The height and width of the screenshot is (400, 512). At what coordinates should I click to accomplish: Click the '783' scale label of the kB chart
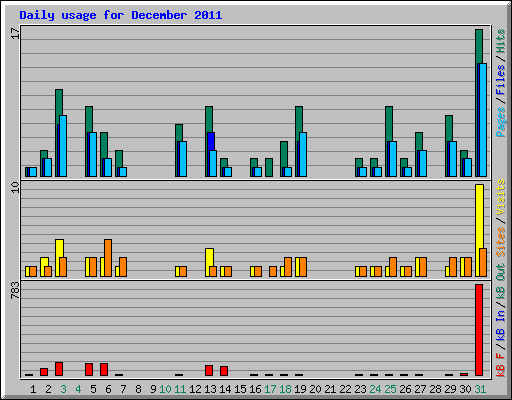tap(15, 290)
